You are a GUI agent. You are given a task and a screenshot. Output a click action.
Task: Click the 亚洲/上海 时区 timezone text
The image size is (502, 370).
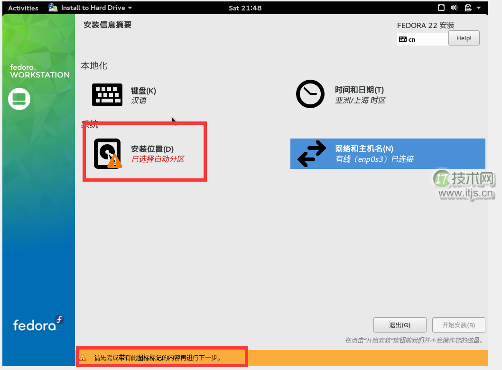point(360,100)
